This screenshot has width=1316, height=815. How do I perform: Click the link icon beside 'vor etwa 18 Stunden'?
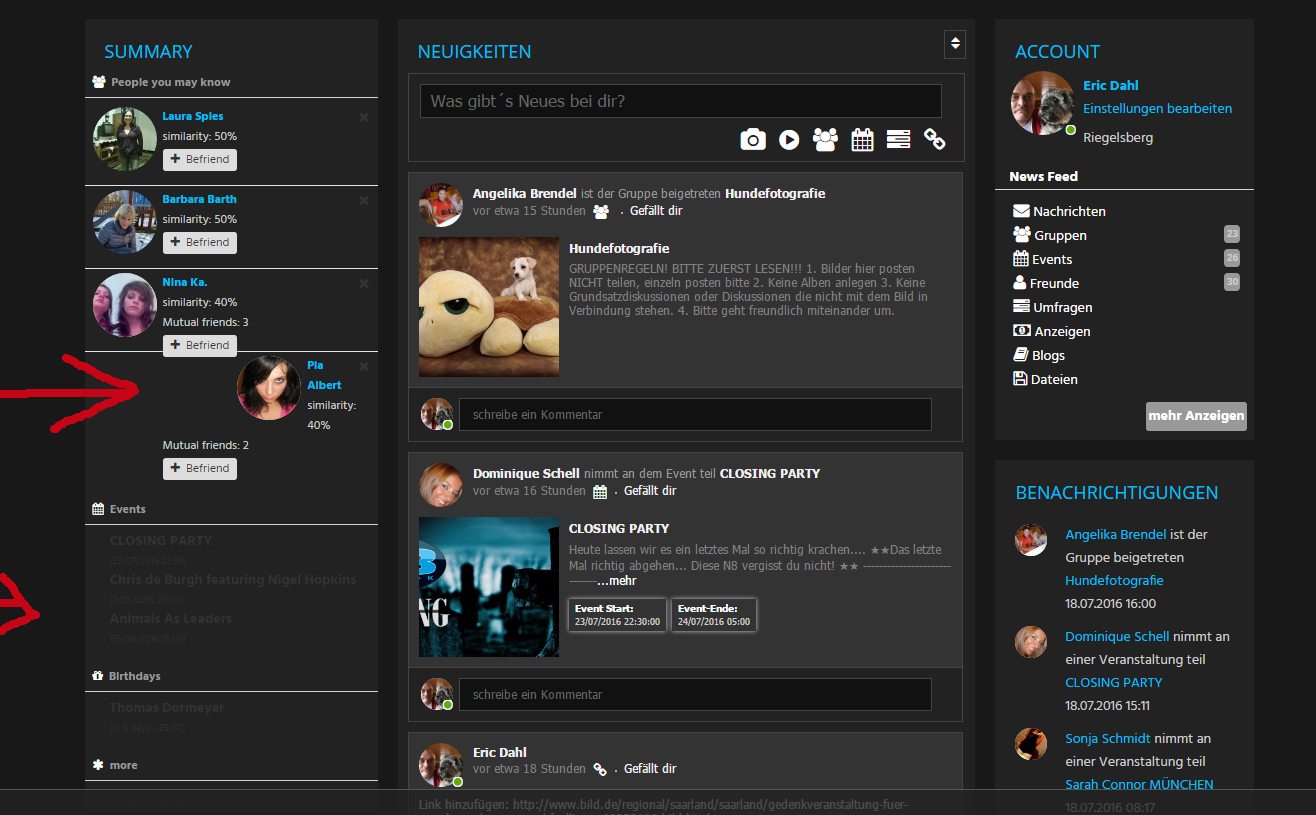[x=600, y=770]
